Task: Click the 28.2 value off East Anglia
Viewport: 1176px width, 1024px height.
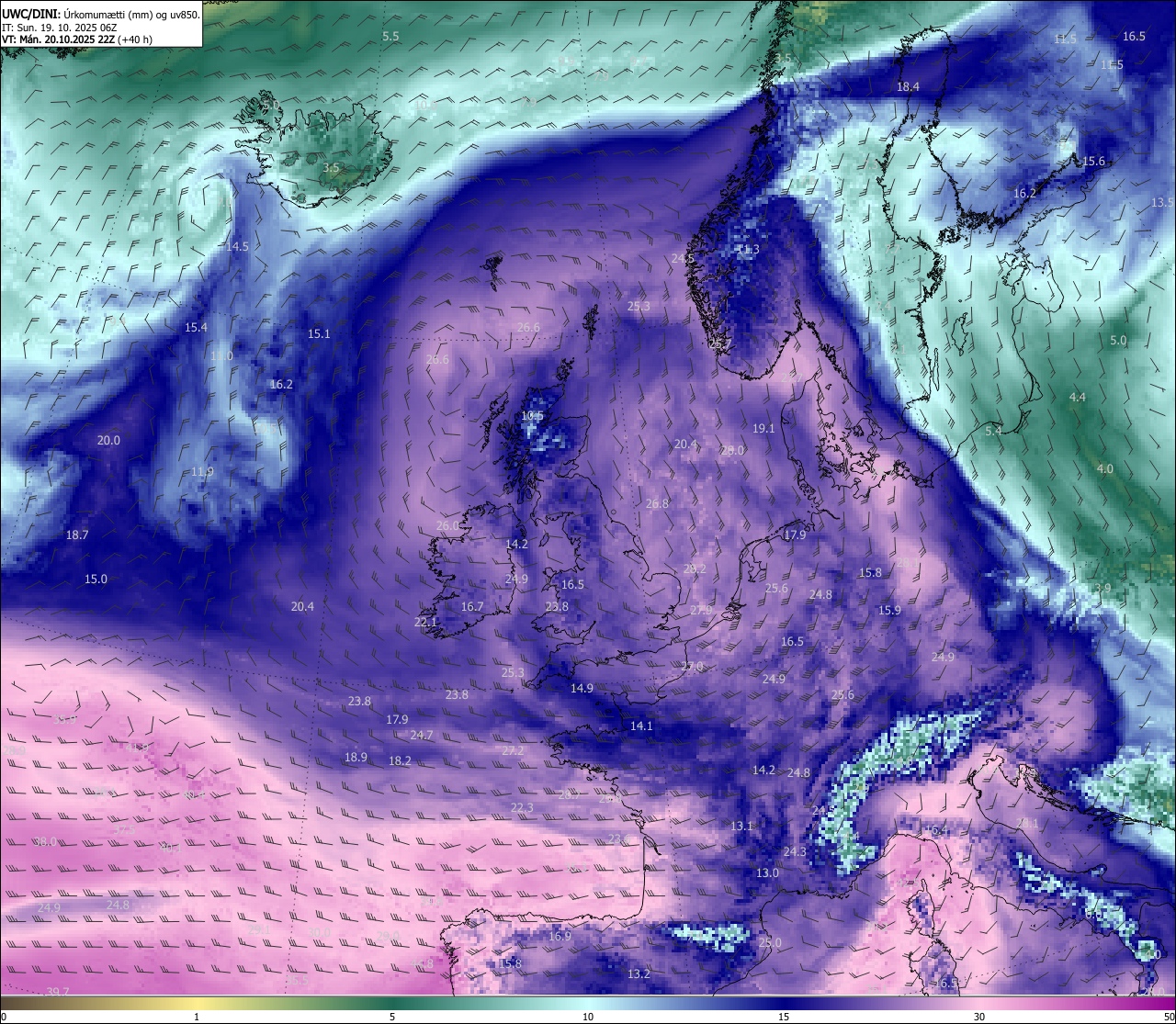Action: click(695, 568)
